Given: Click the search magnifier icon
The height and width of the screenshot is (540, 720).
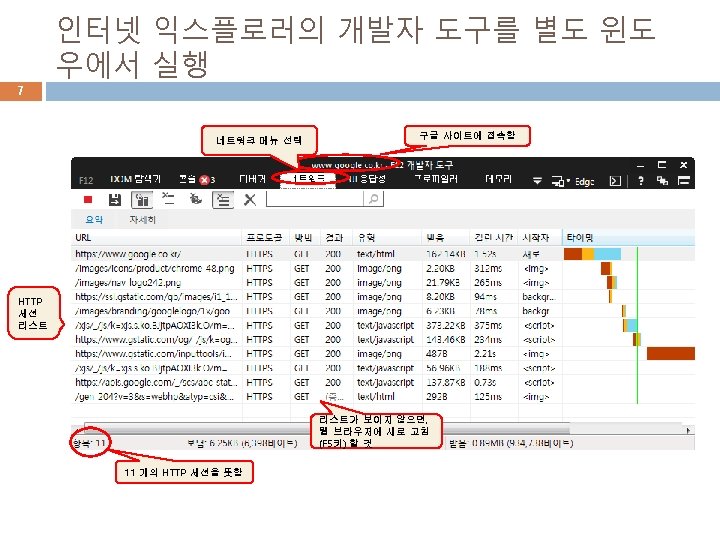Looking at the screenshot, I should point(374,199).
